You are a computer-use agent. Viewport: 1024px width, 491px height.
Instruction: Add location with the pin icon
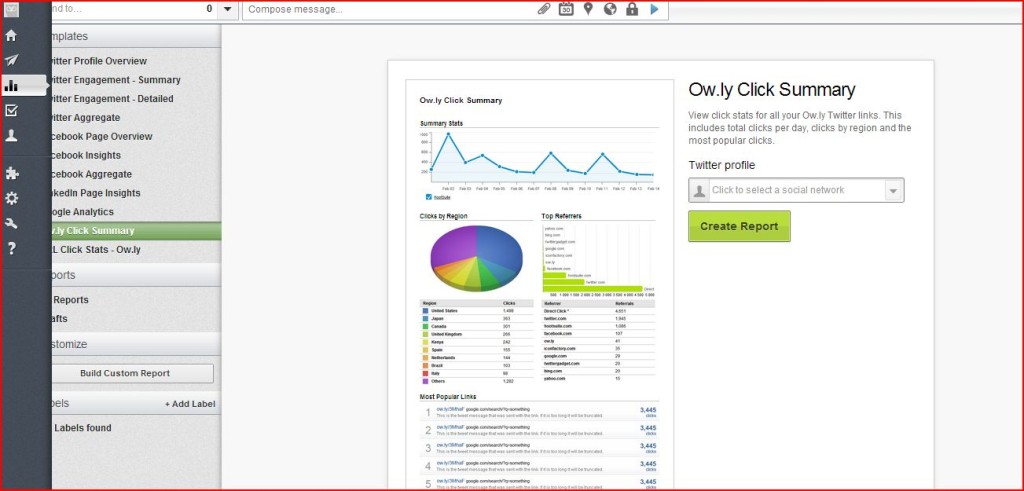(x=588, y=9)
